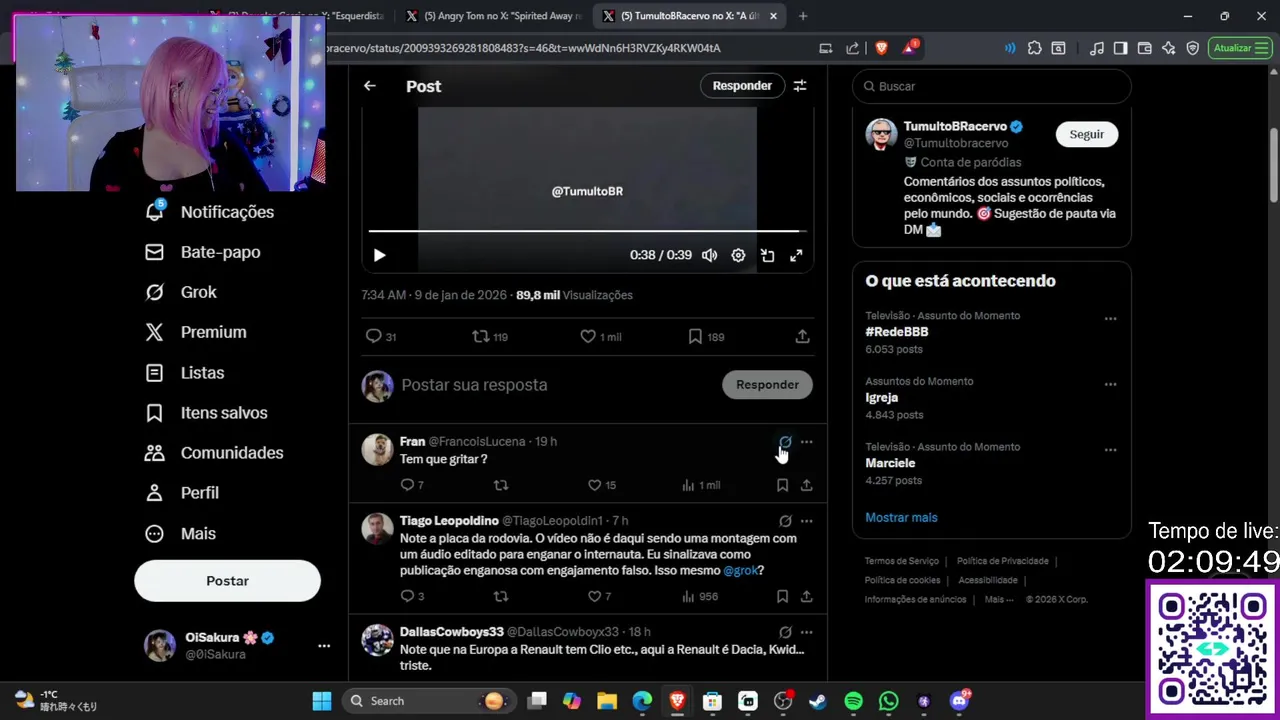
Task: Click the gray Responder submit button
Action: (x=767, y=385)
